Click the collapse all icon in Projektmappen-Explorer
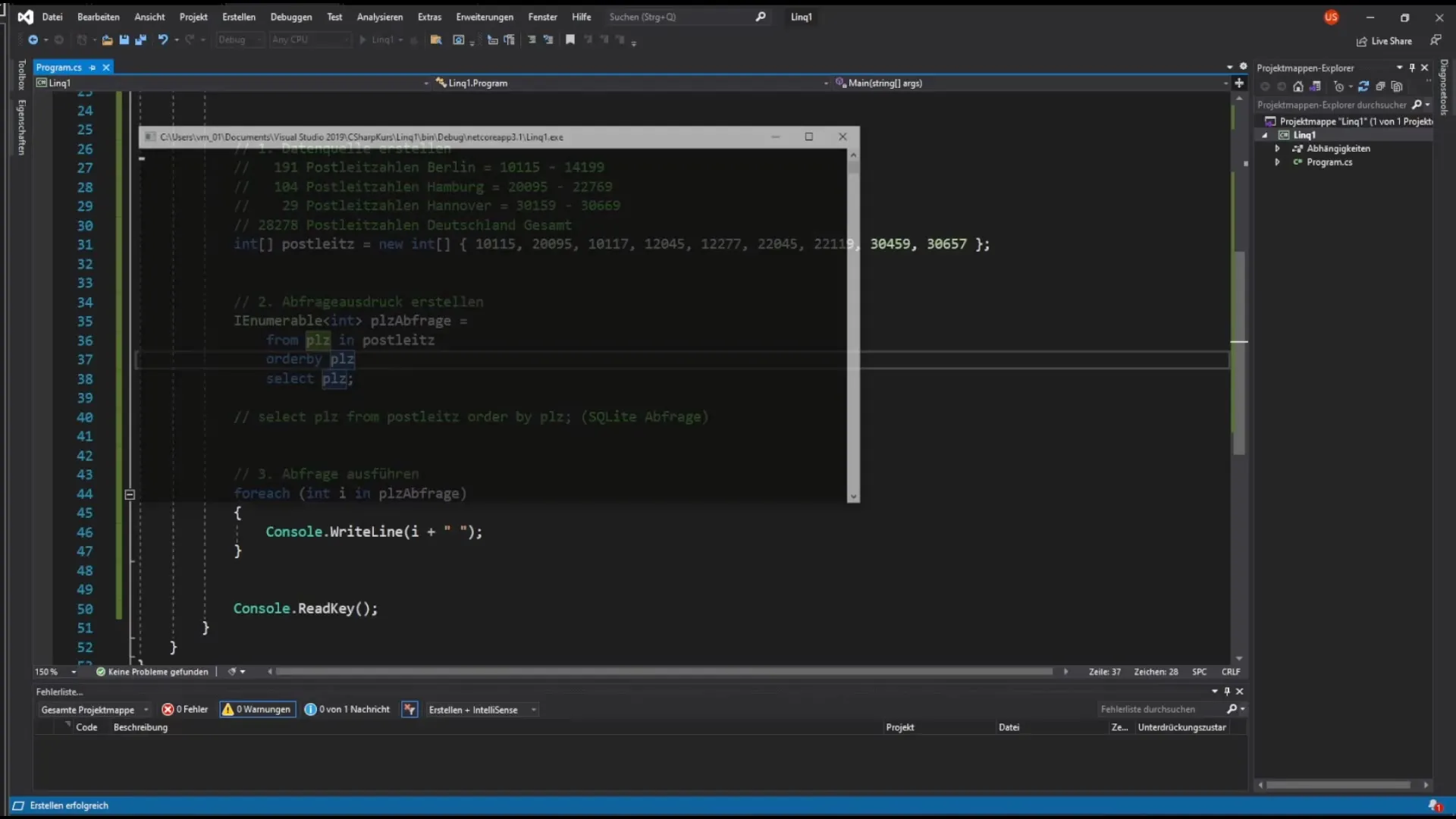The width and height of the screenshot is (1456, 819). [x=1380, y=86]
